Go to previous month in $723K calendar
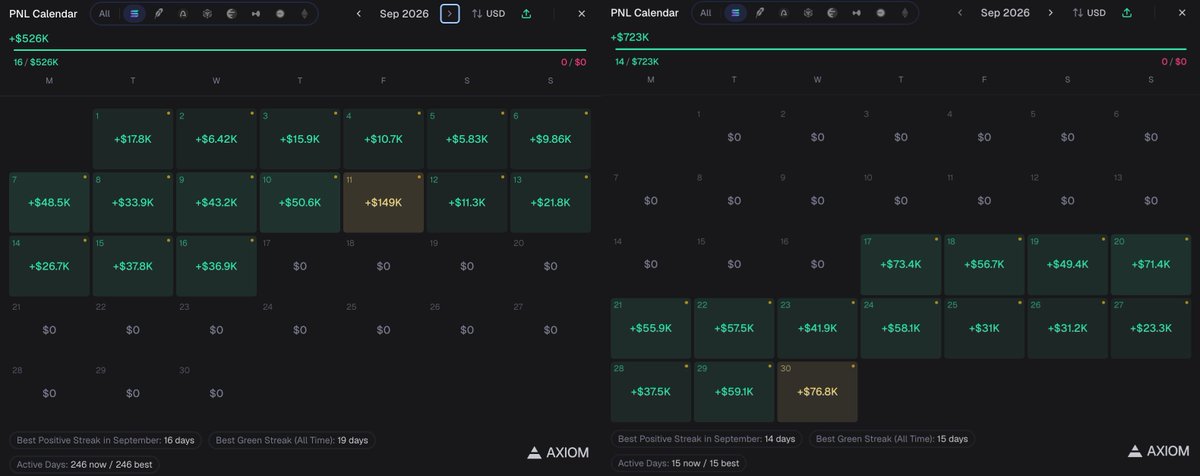Viewport: 1200px width, 476px height. [960, 13]
